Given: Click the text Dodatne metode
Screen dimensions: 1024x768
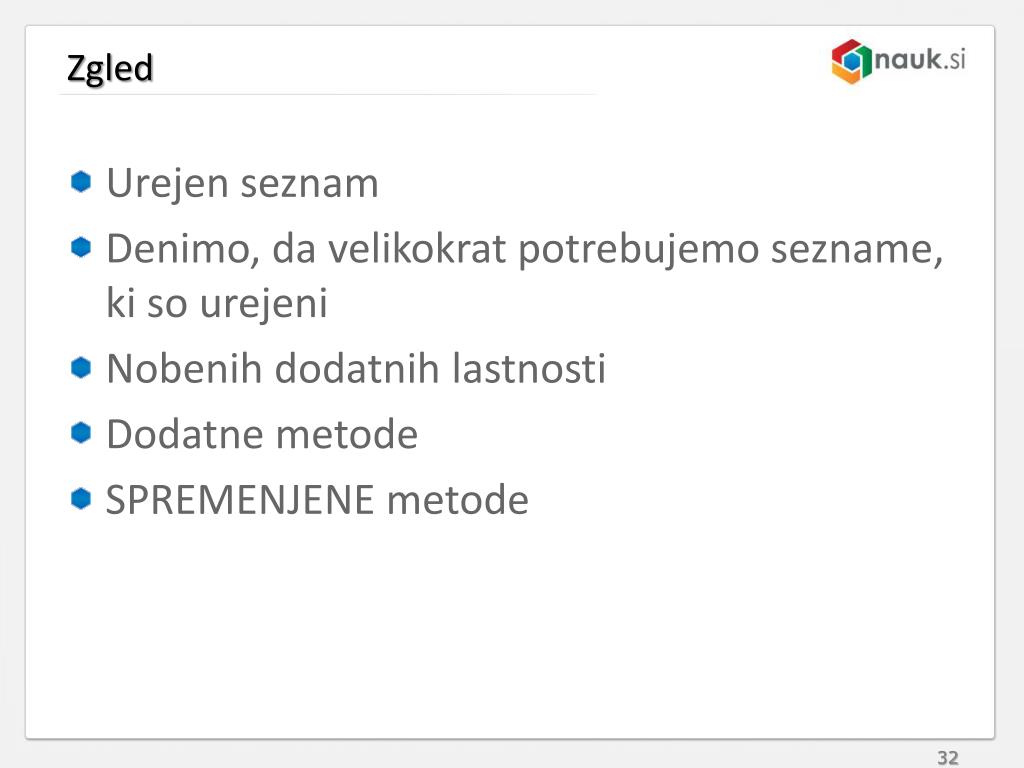Looking at the screenshot, I should tap(262, 434).
